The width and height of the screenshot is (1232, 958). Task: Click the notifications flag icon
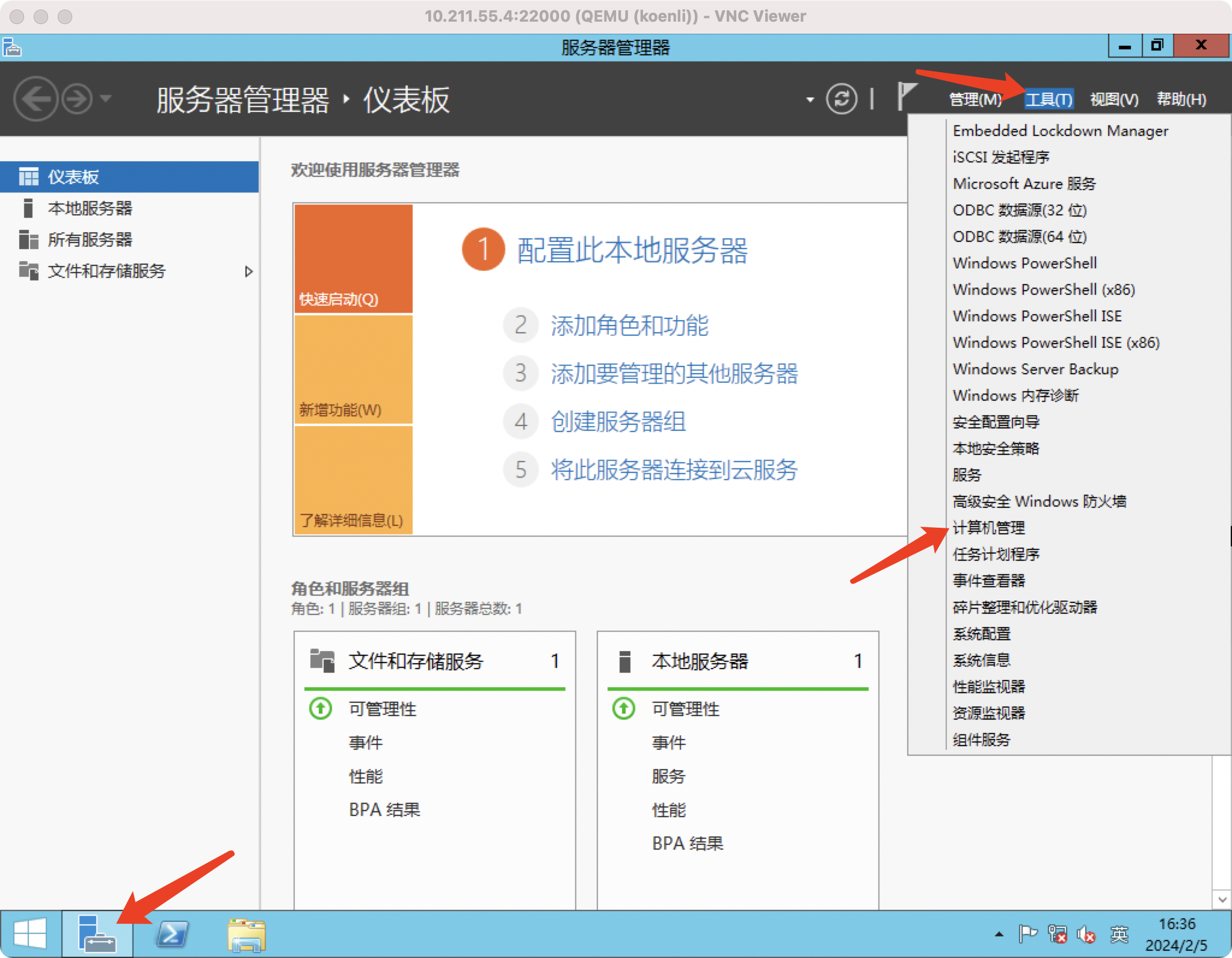[906, 97]
